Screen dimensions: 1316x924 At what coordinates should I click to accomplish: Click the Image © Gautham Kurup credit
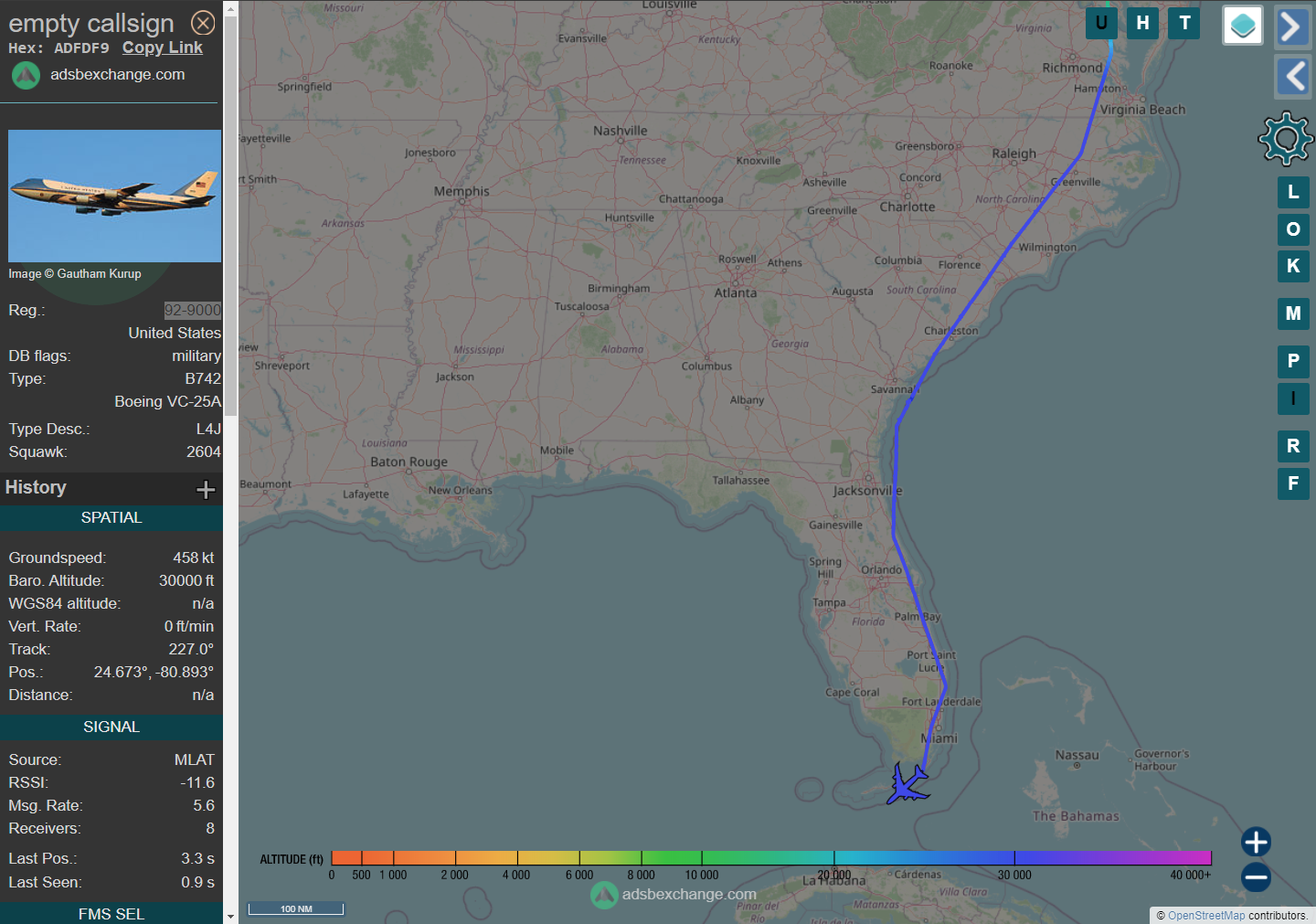tap(75, 274)
